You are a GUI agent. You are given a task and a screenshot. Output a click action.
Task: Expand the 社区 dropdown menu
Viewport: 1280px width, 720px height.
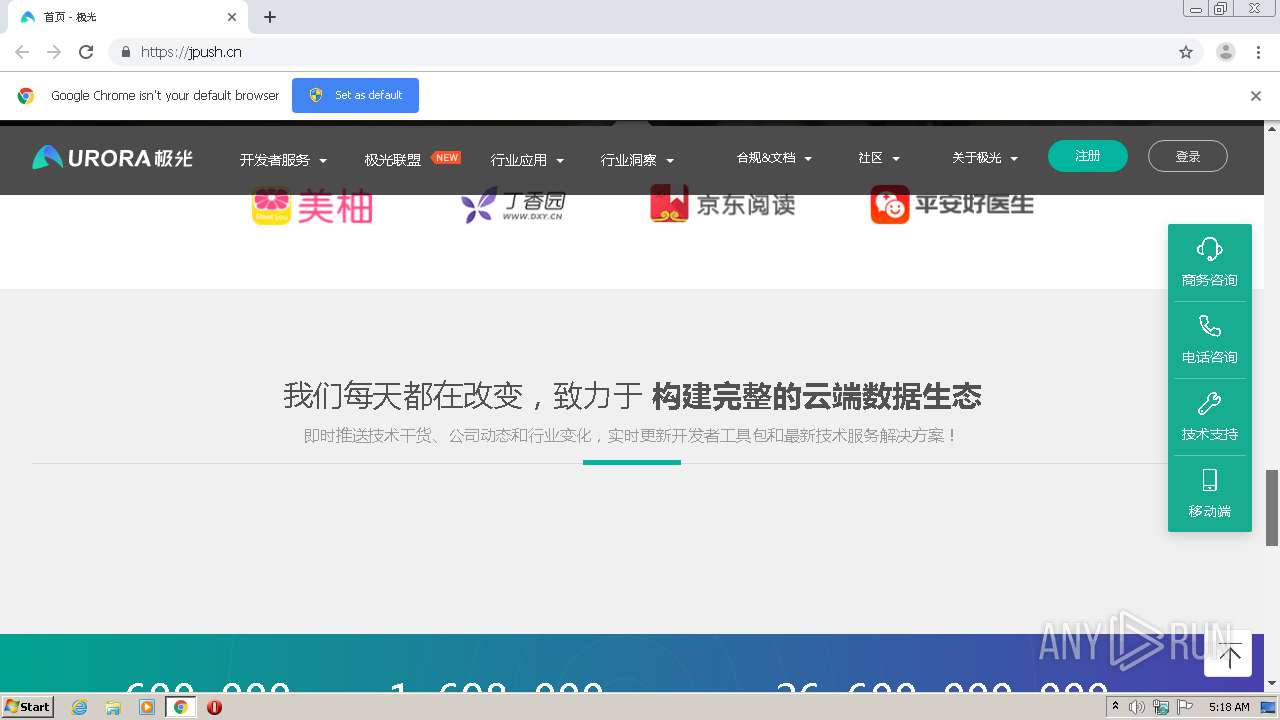pyautogui.click(x=879, y=158)
